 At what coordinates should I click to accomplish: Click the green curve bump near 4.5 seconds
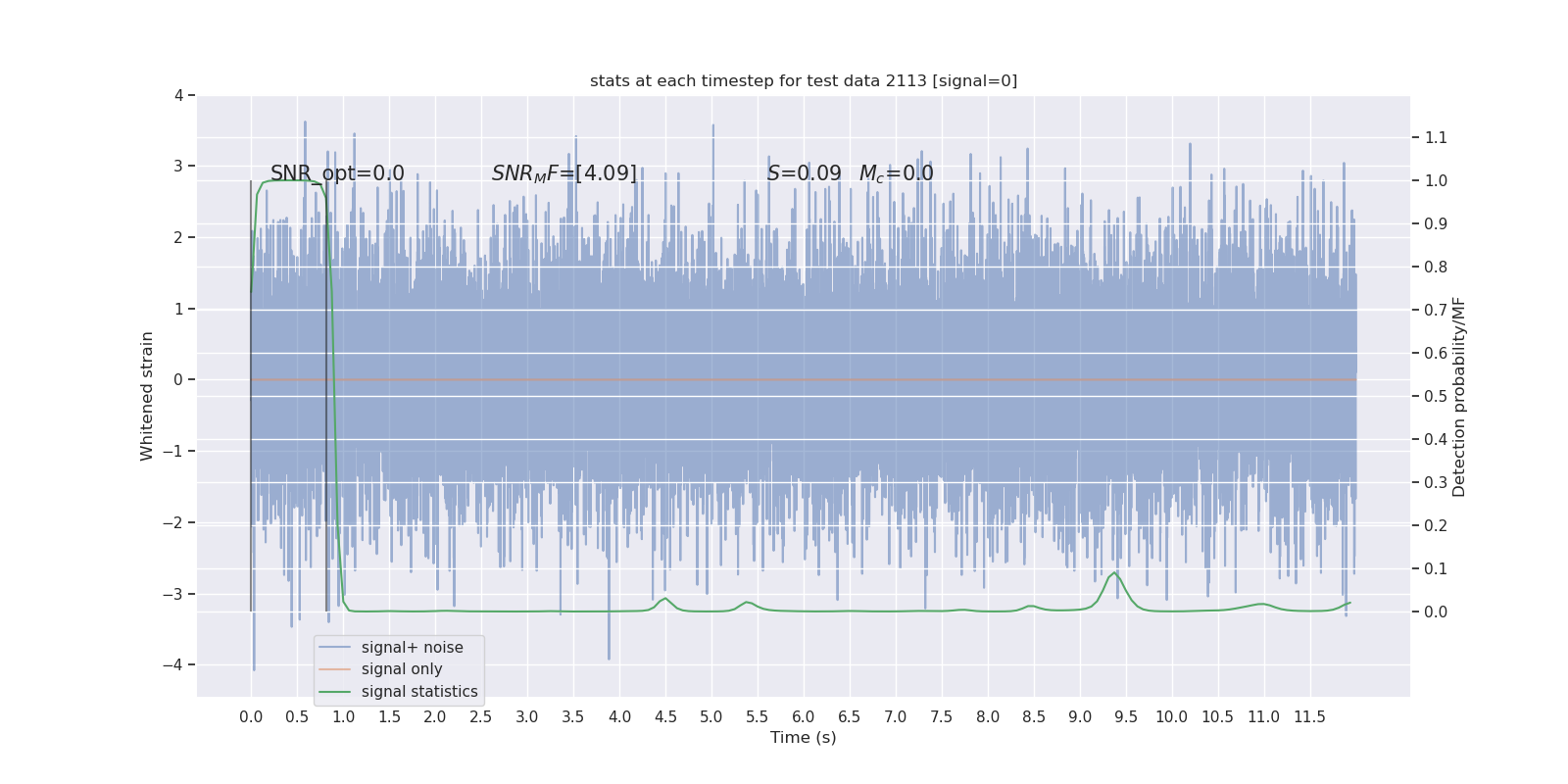(x=665, y=598)
